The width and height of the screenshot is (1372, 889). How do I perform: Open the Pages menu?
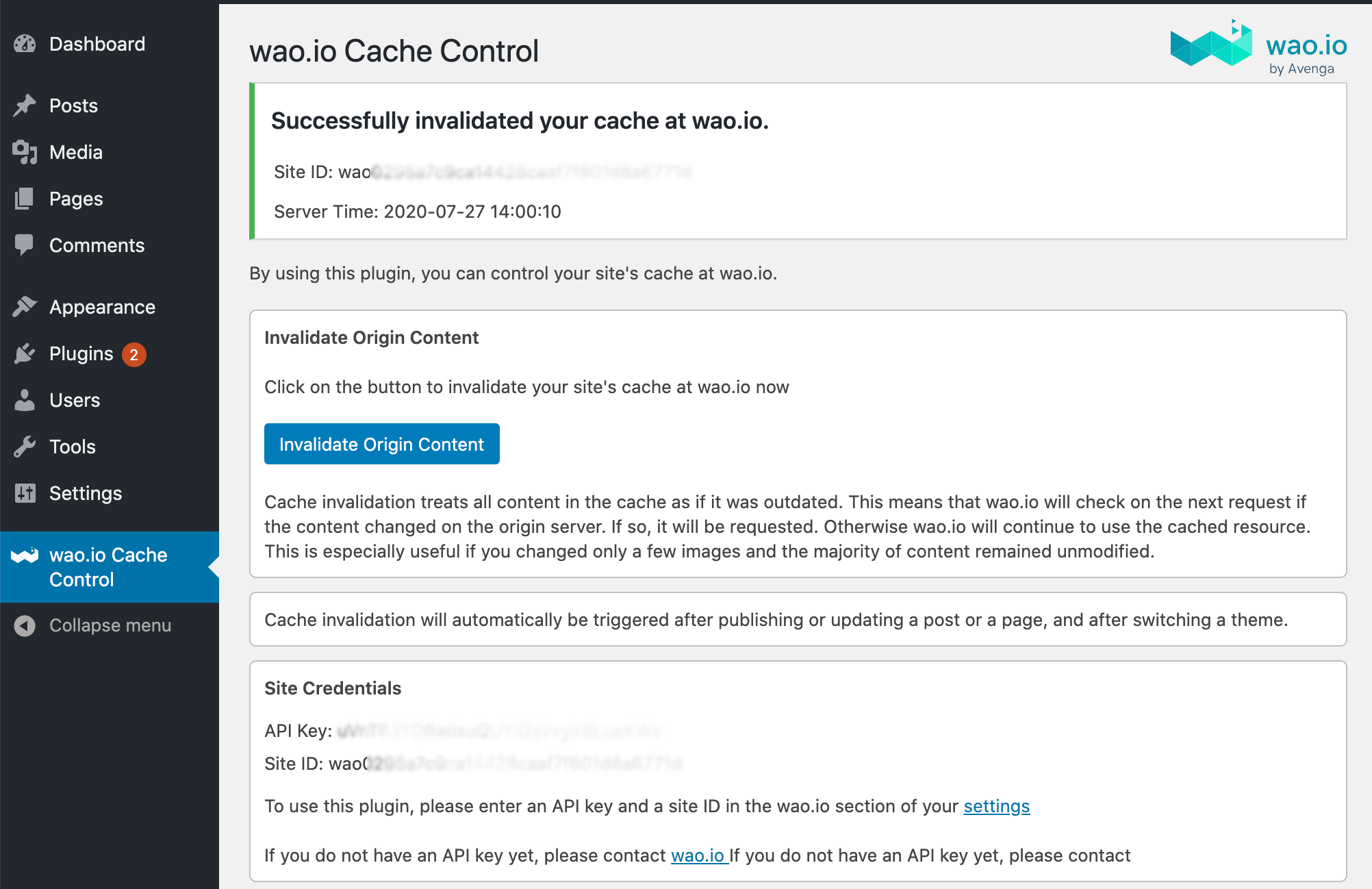point(110,199)
